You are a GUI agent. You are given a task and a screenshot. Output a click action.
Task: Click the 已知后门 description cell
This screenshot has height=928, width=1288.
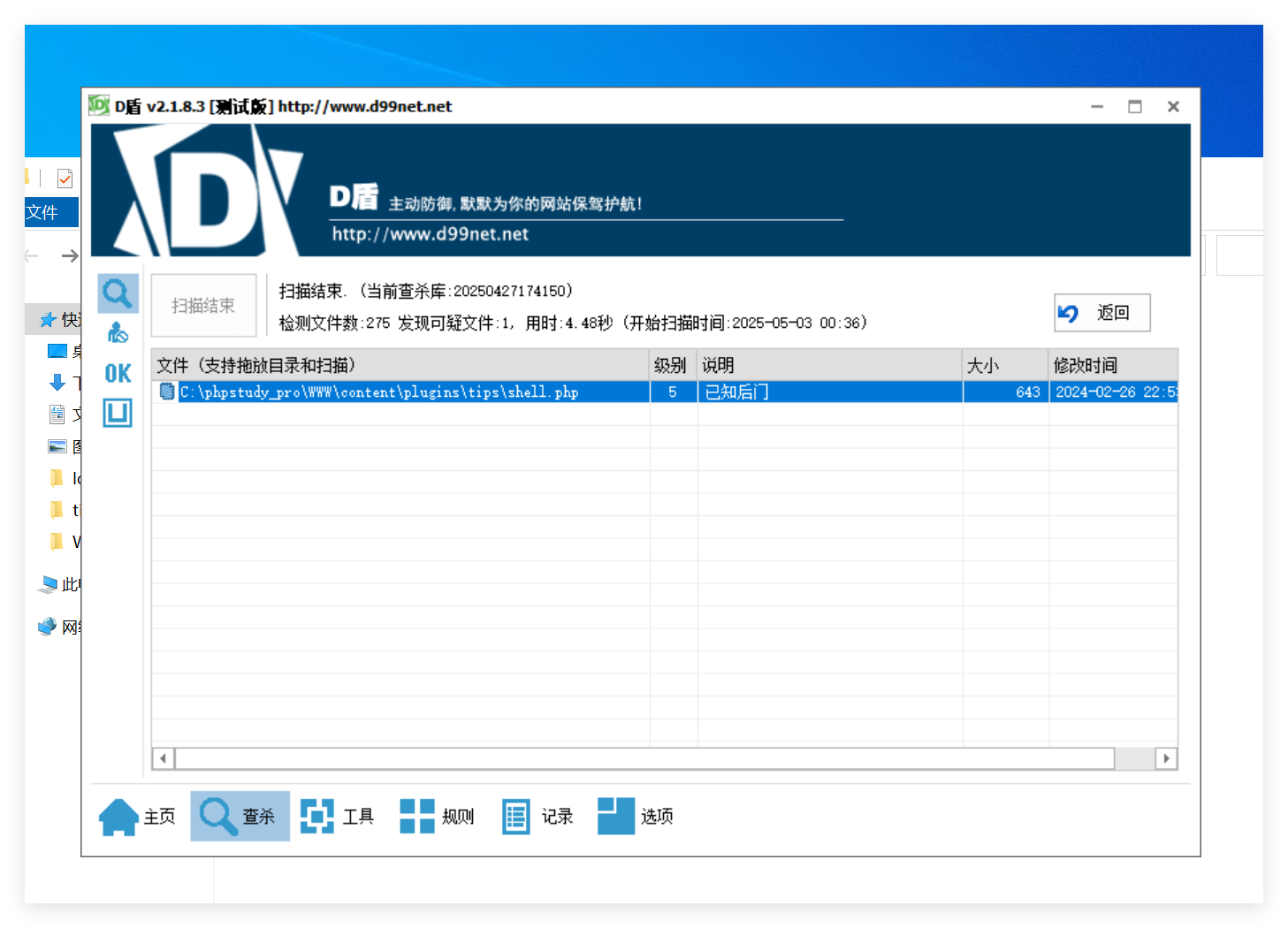coord(829,392)
